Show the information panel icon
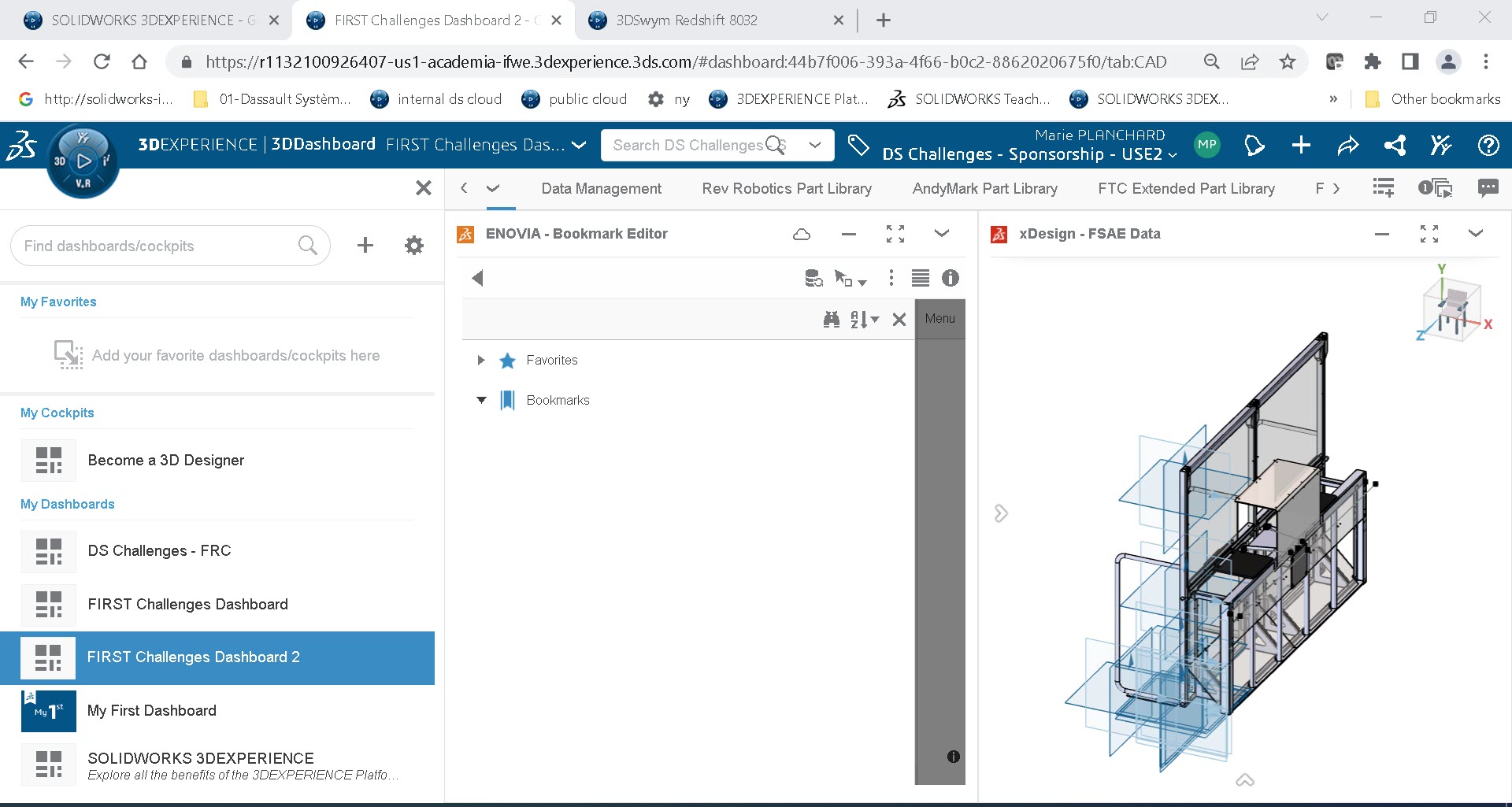 coord(951,278)
